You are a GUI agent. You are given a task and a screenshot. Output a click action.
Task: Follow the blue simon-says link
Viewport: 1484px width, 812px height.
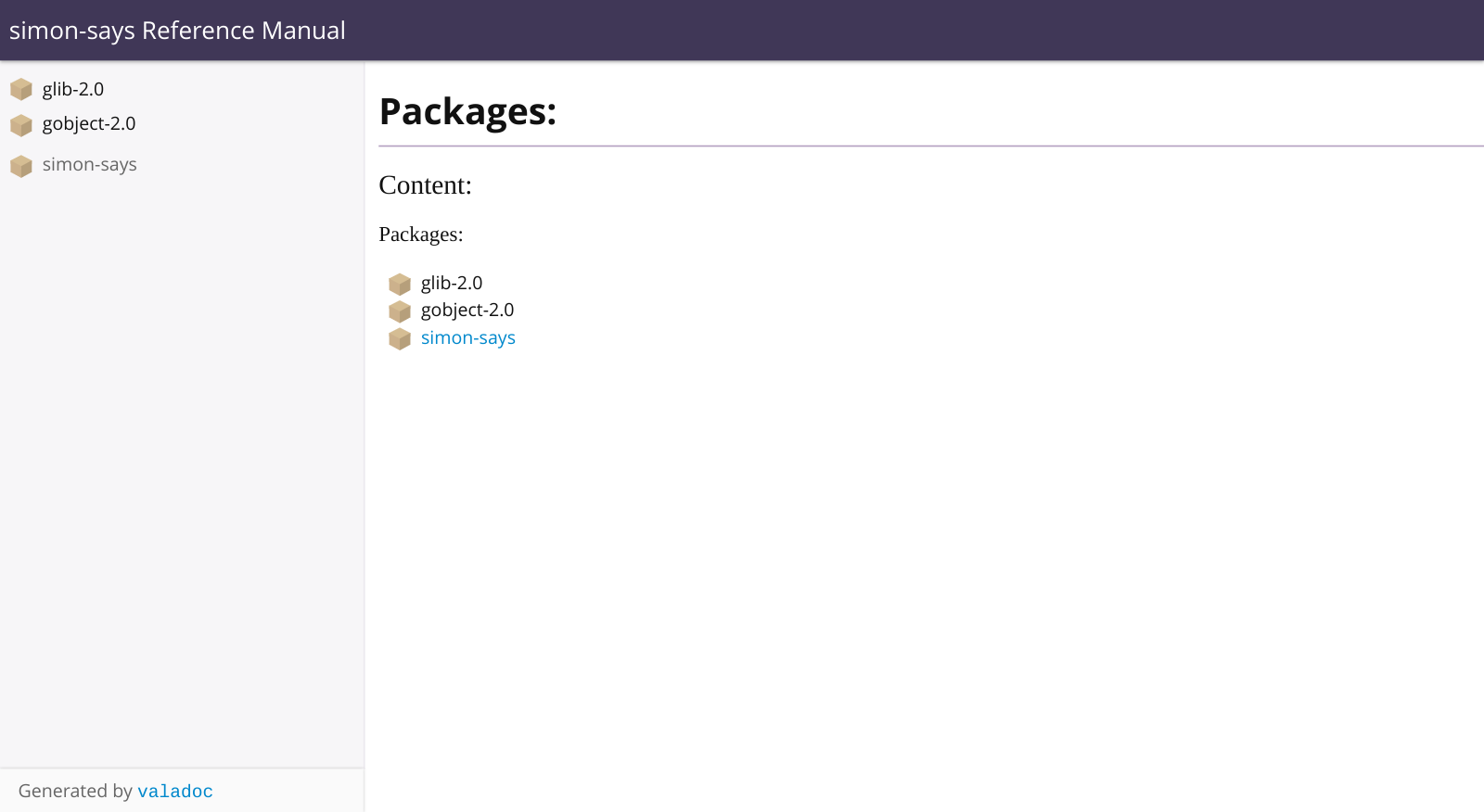468,338
